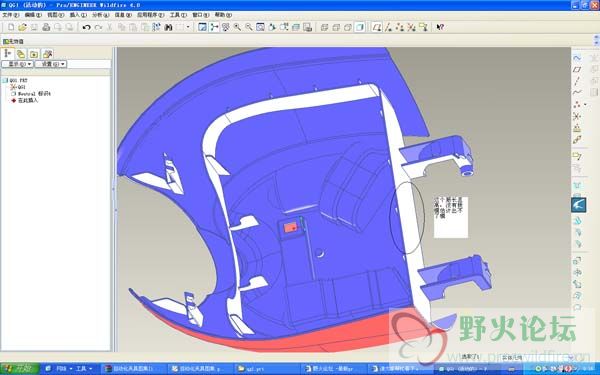Toggle Shading display mode
600x375 pixels.
point(360,27)
